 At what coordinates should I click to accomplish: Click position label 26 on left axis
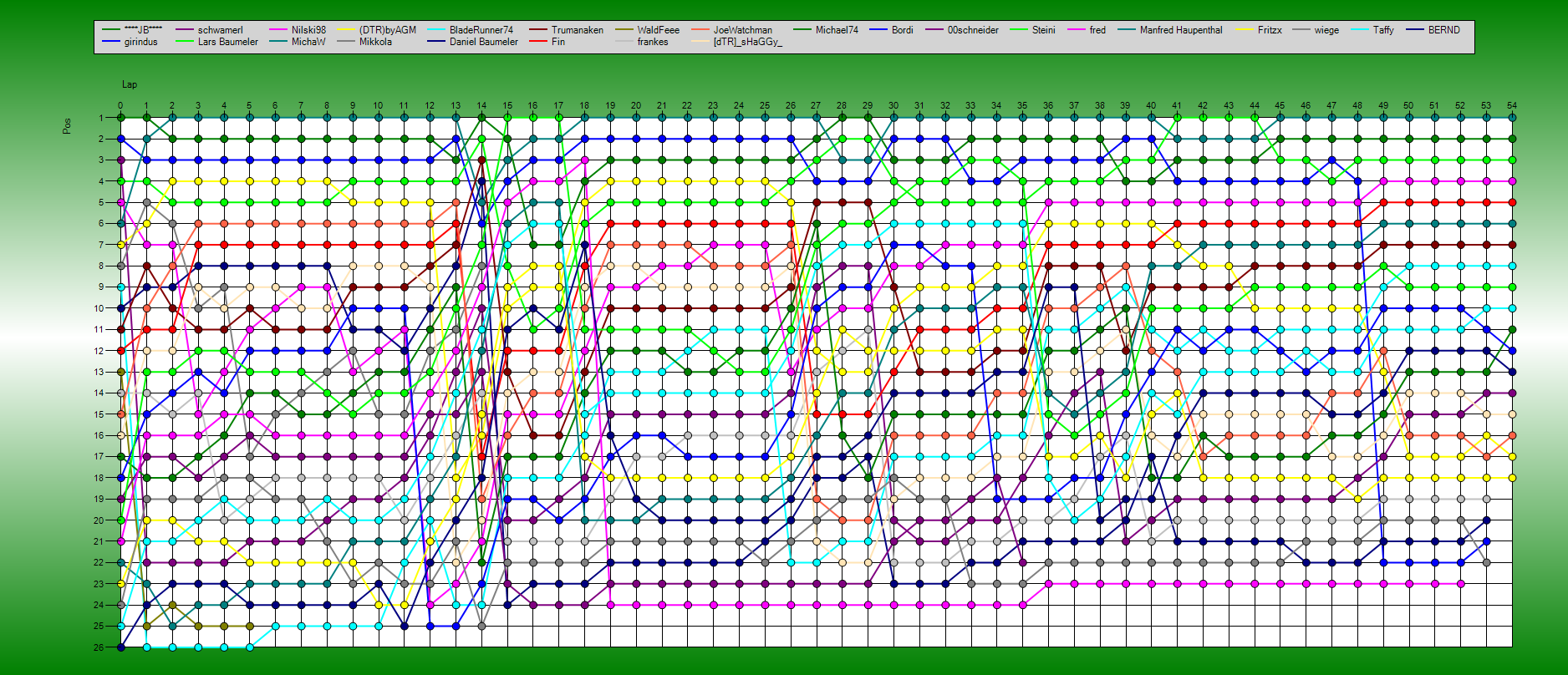pyautogui.click(x=99, y=647)
